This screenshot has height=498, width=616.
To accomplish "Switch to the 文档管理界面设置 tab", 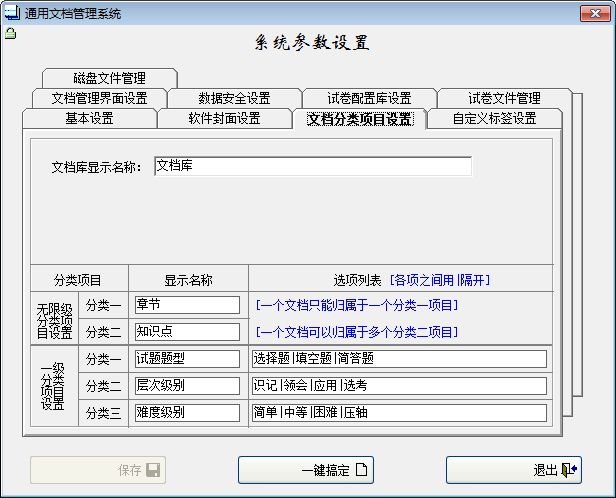I will pos(99,98).
